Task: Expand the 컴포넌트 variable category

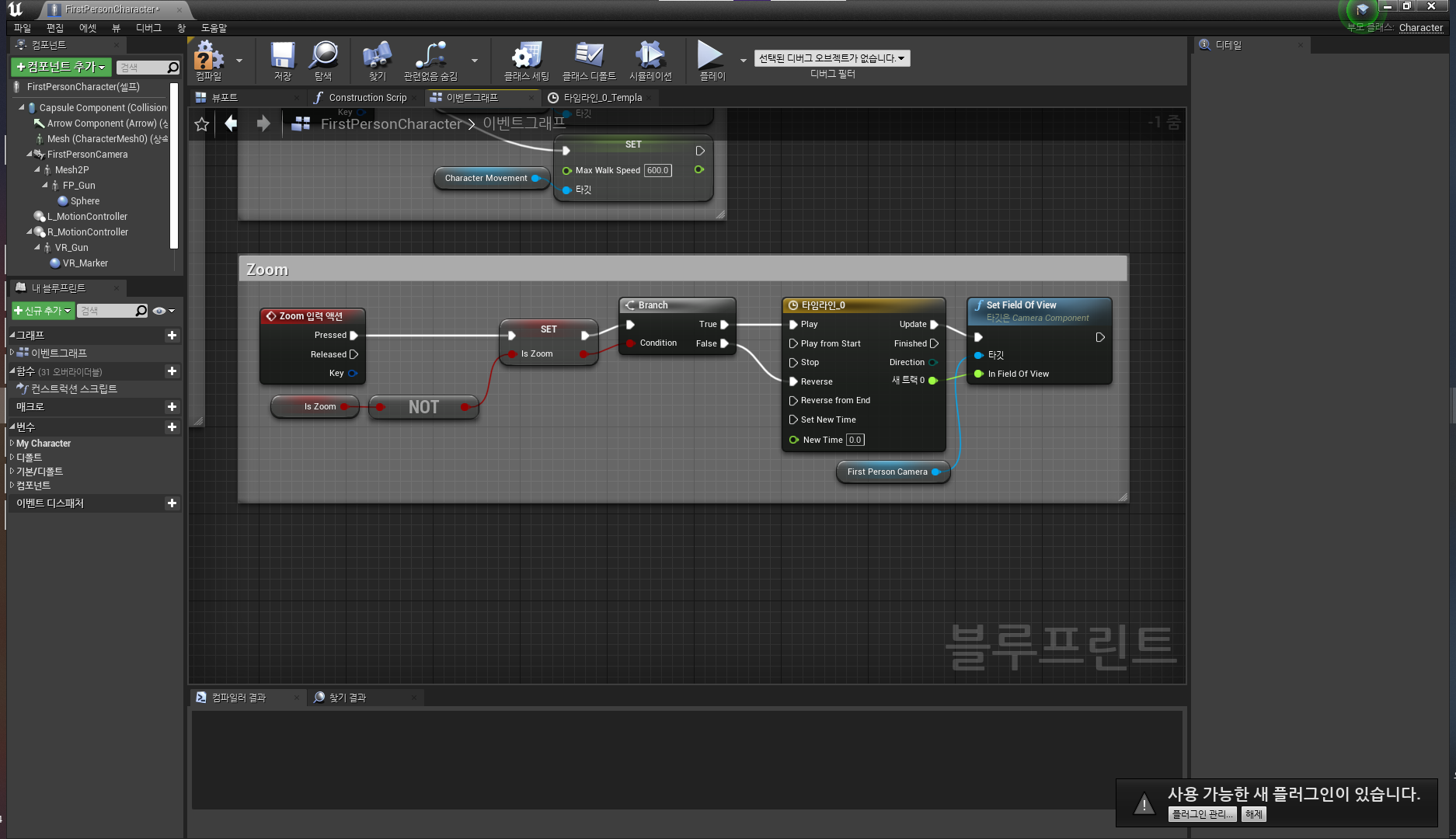Action: pyautogui.click(x=12, y=486)
